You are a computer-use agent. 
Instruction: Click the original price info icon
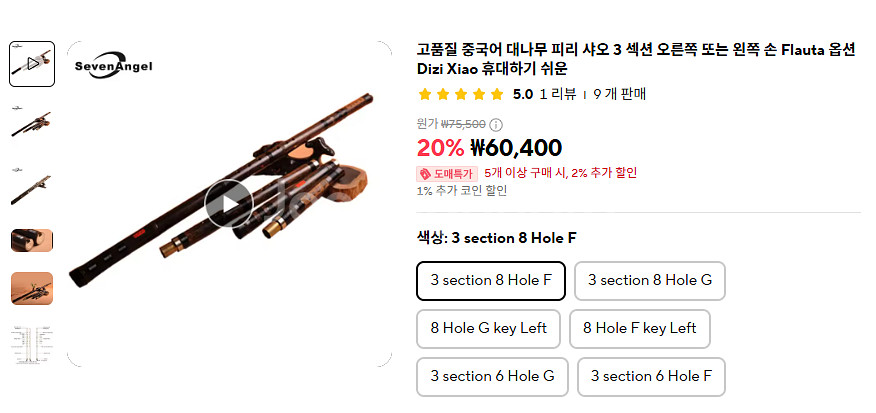[496, 124]
